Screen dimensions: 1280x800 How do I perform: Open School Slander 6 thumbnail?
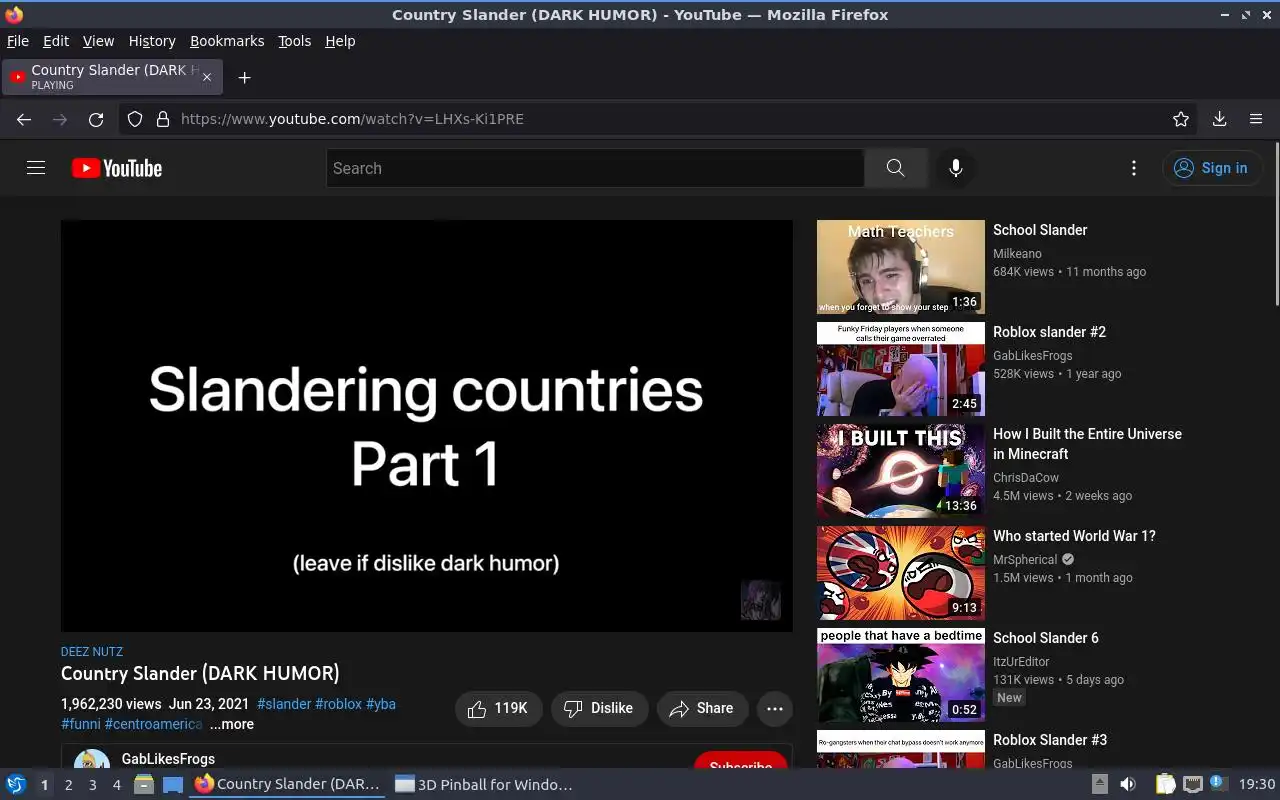click(x=901, y=675)
